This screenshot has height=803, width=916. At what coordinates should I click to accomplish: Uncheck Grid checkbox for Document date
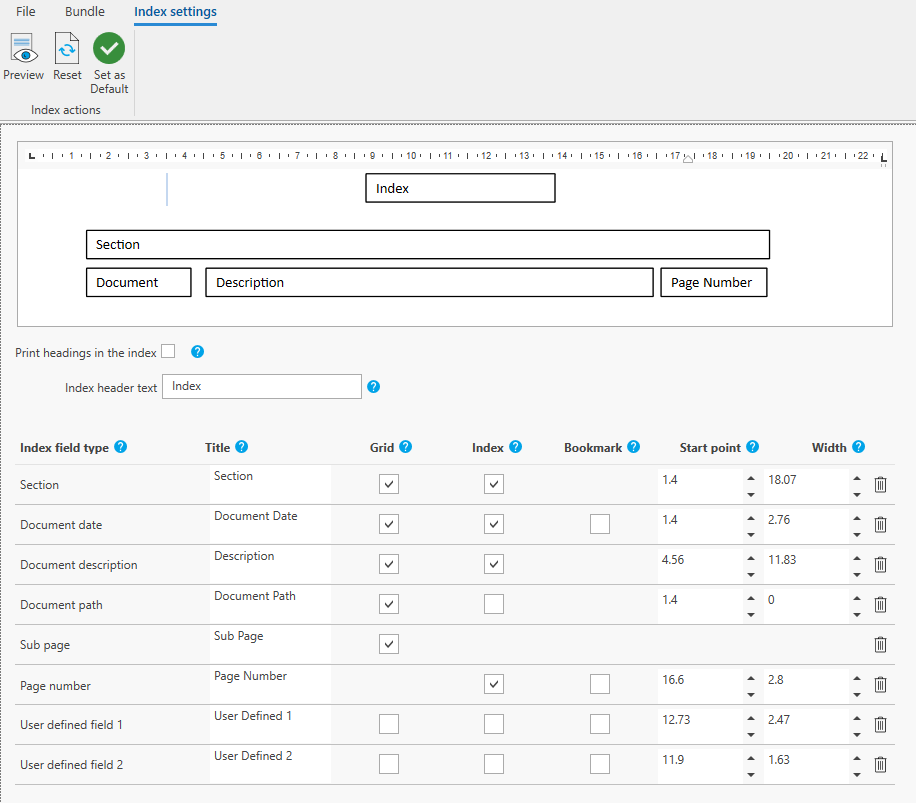click(389, 524)
